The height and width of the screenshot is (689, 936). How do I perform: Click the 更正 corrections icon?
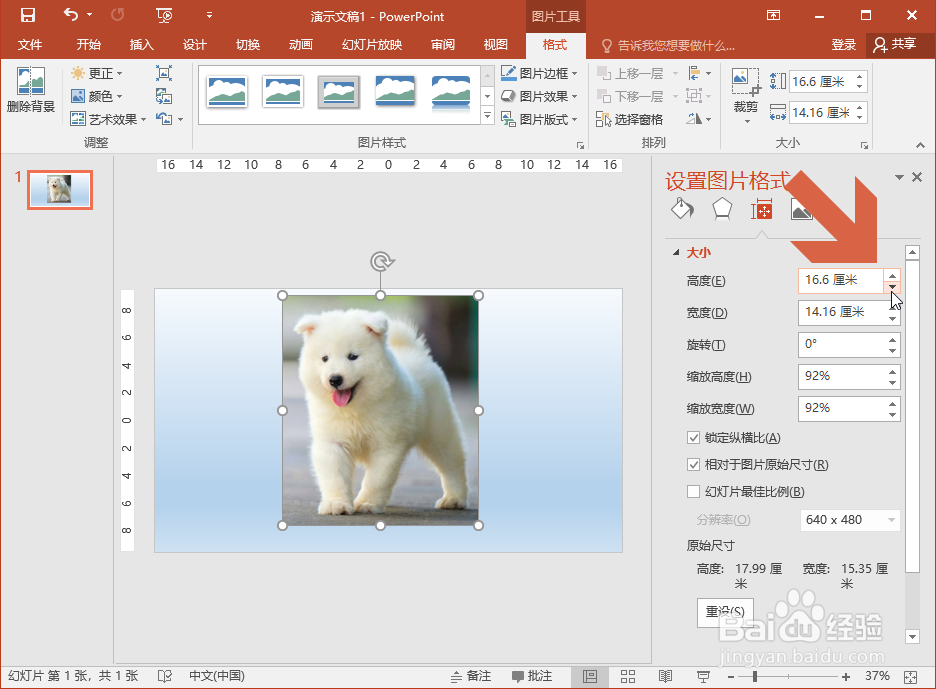[79, 74]
